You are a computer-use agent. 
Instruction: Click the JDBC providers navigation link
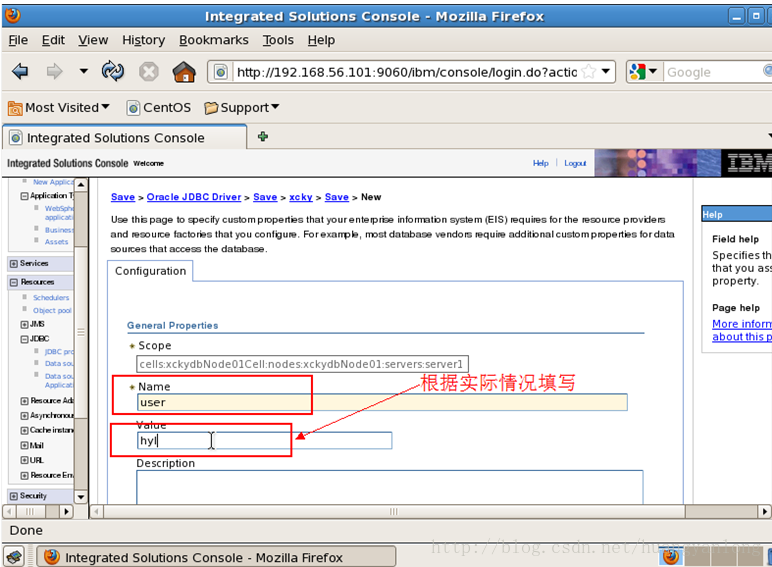(59, 351)
